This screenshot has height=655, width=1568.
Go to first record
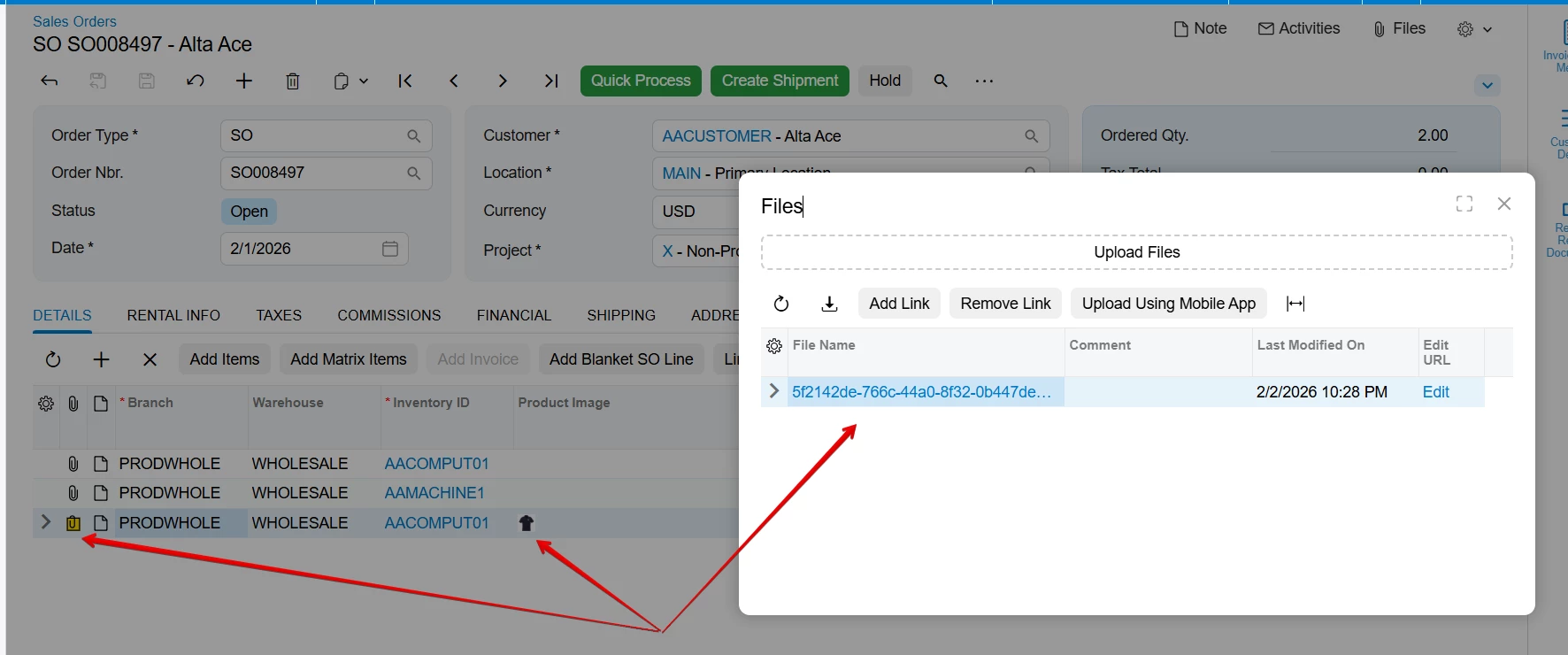[405, 81]
